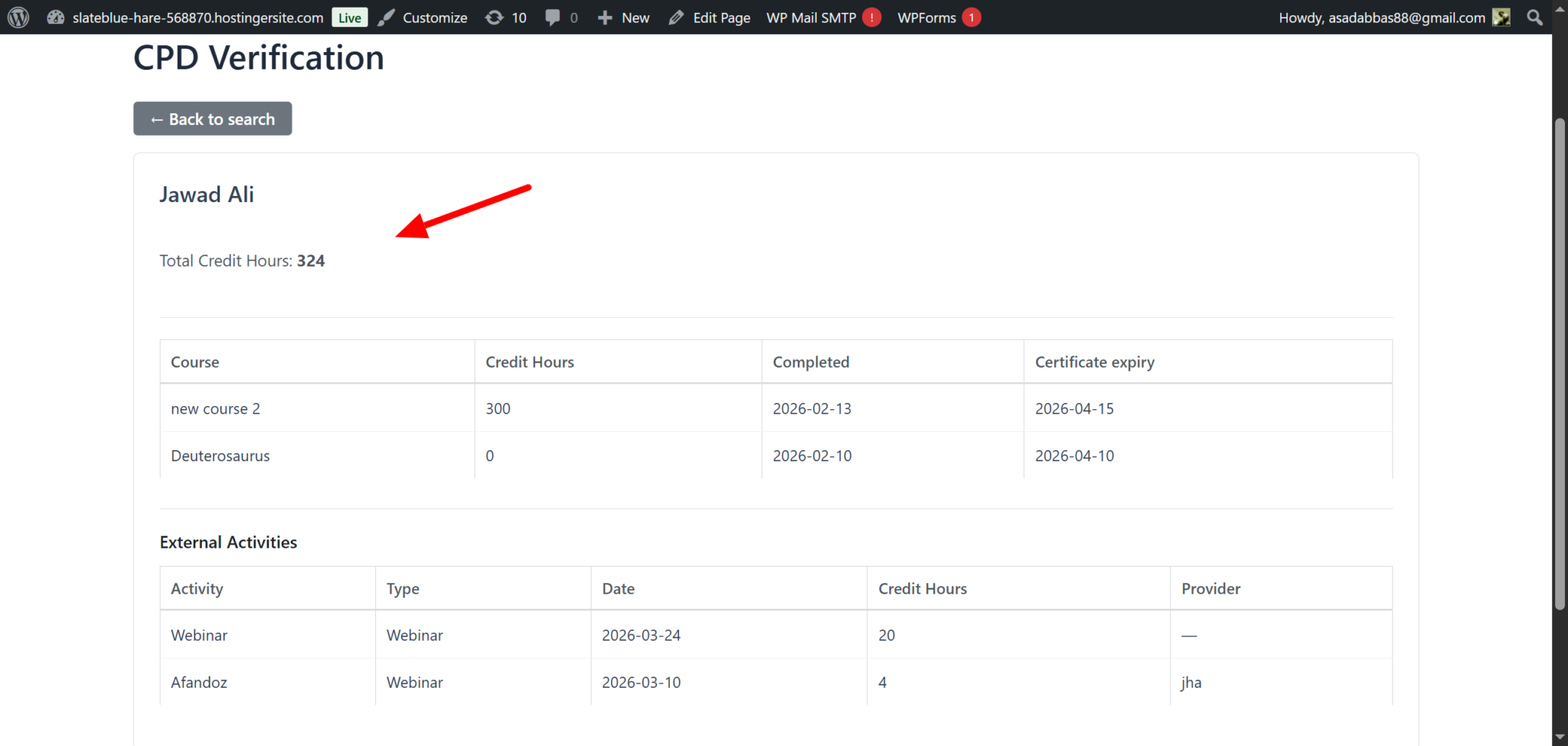Click the Customize paintbrush icon
Image resolution: width=1568 pixels, height=746 pixels.
pyautogui.click(x=387, y=17)
